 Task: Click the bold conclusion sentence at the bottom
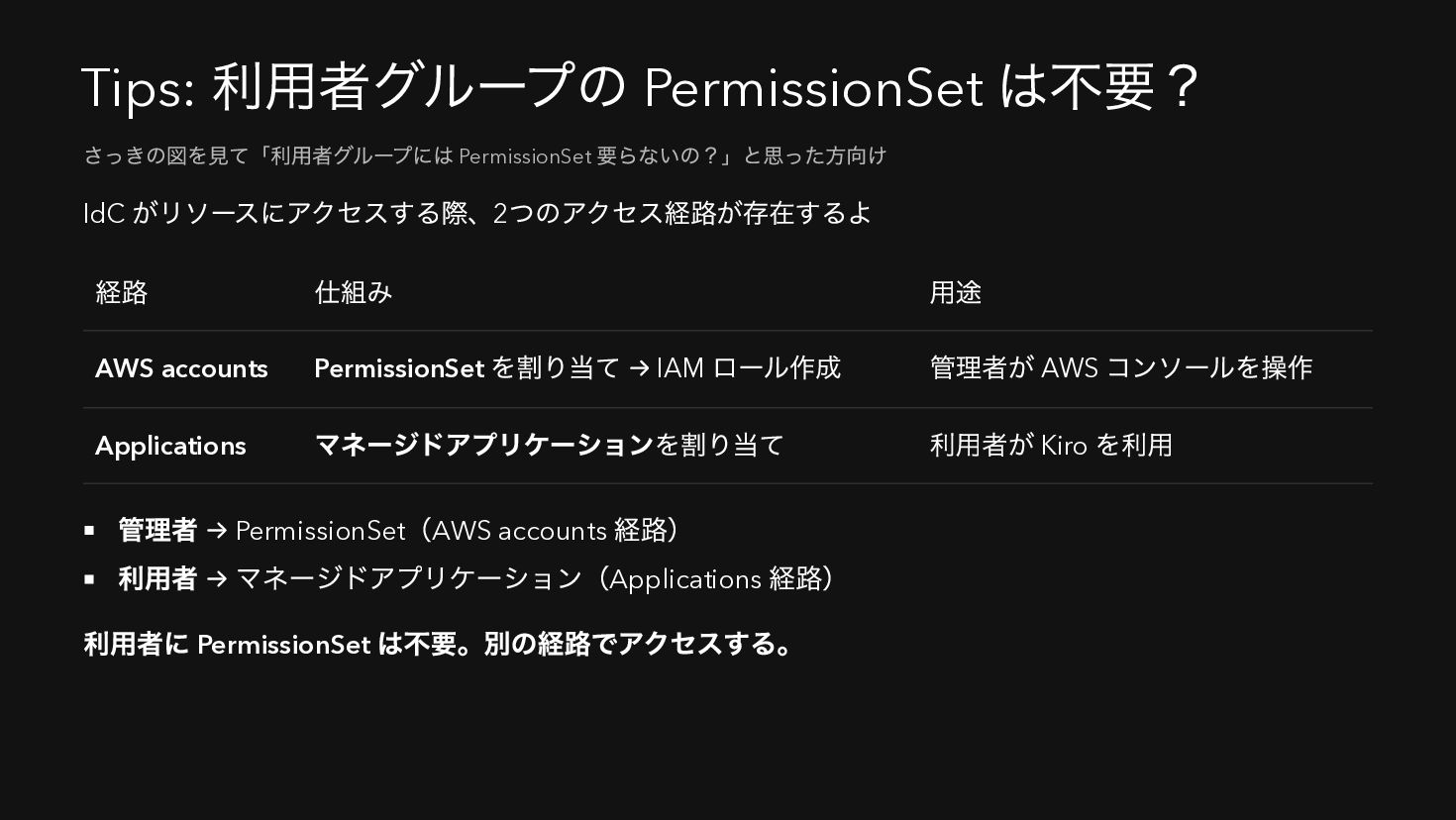point(439,645)
